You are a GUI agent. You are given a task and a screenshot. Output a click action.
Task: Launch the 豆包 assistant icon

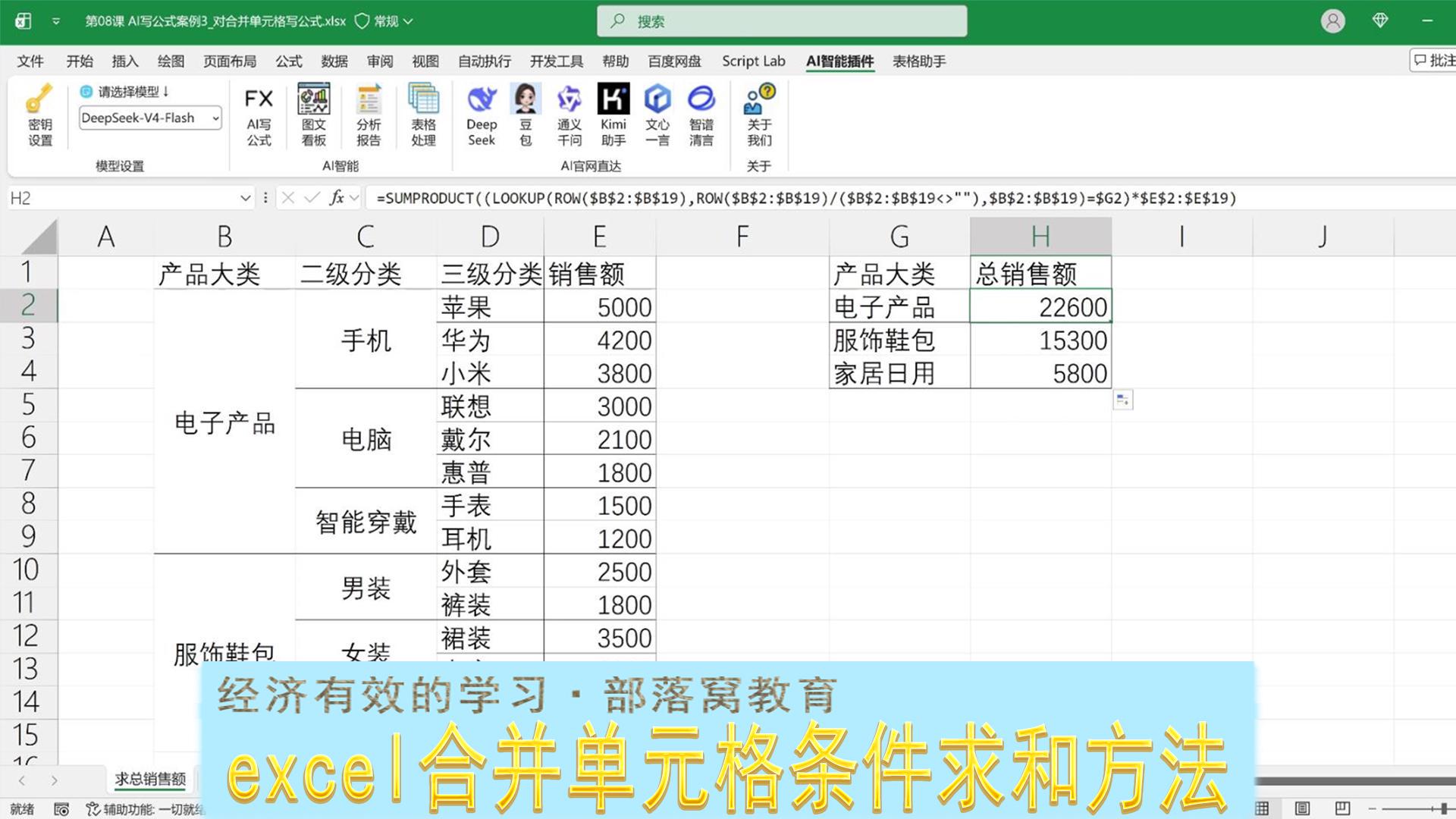[x=526, y=115]
